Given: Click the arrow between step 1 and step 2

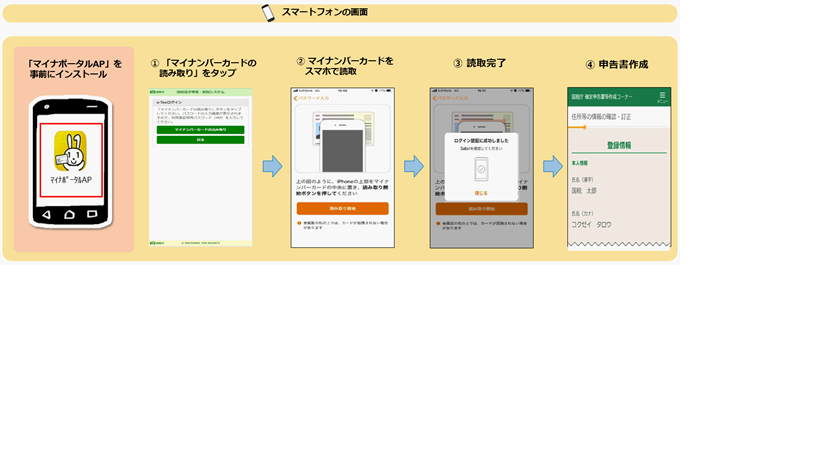Looking at the screenshot, I should (272, 166).
